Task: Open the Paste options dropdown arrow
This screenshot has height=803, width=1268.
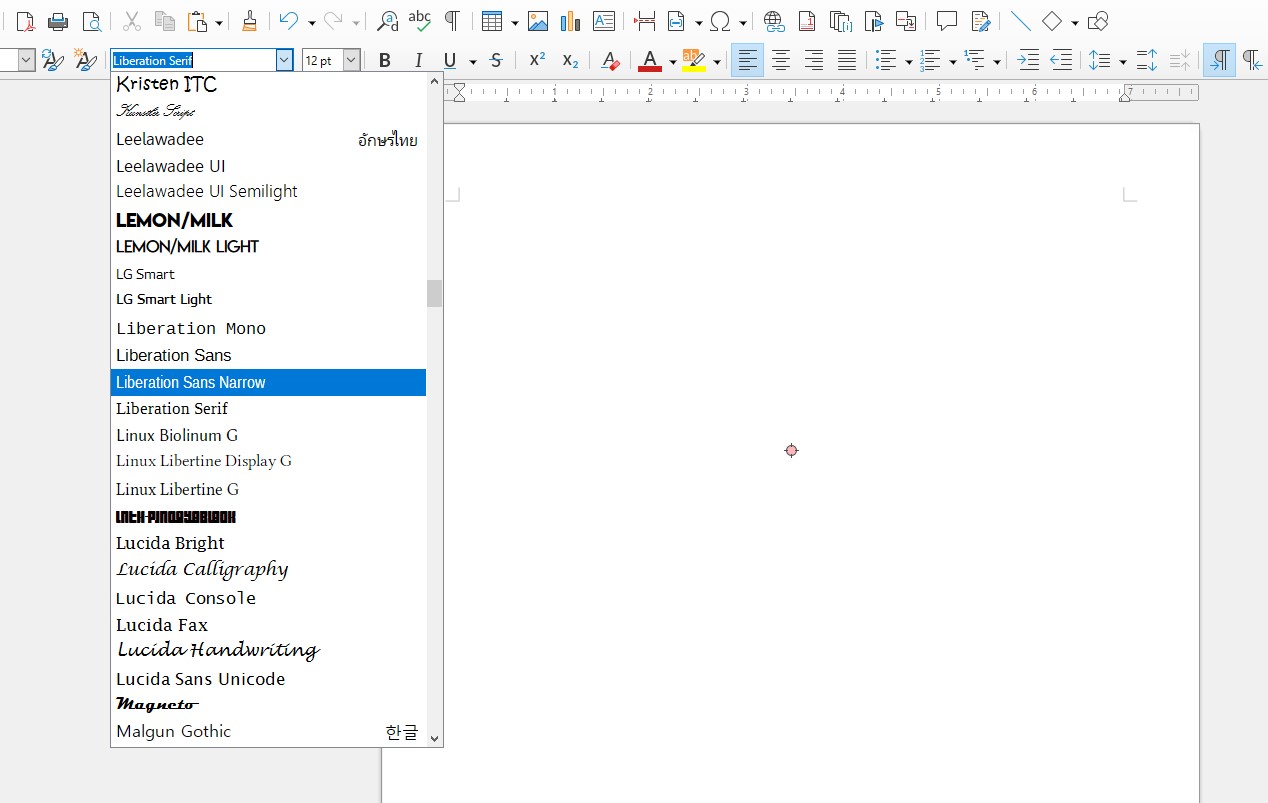Action: (x=219, y=21)
